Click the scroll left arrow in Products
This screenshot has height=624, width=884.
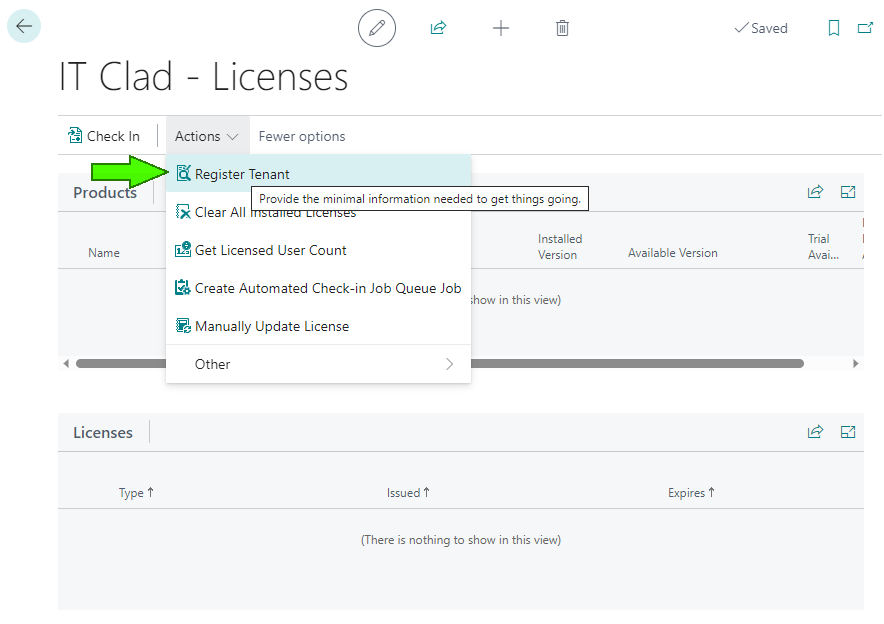(x=66, y=364)
